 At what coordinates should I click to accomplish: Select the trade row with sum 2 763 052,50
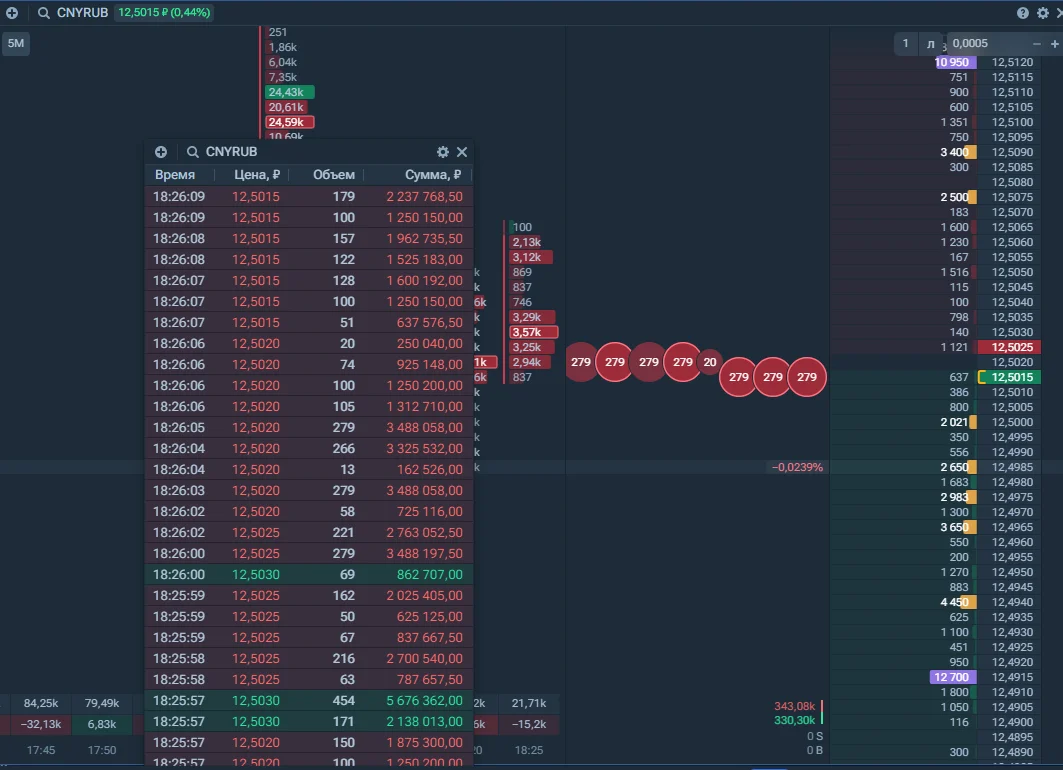(x=309, y=533)
